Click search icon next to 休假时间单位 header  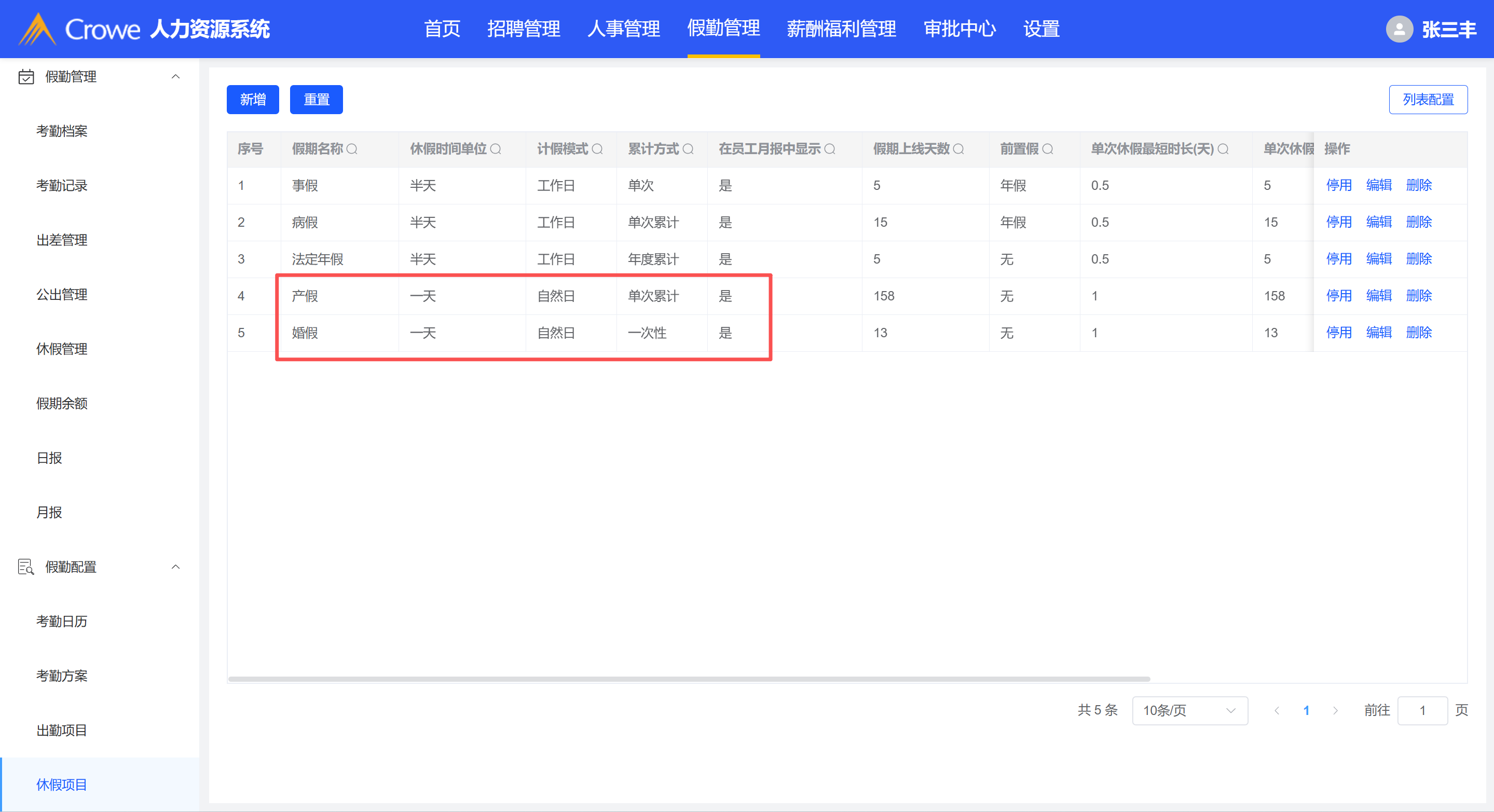point(495,149)
